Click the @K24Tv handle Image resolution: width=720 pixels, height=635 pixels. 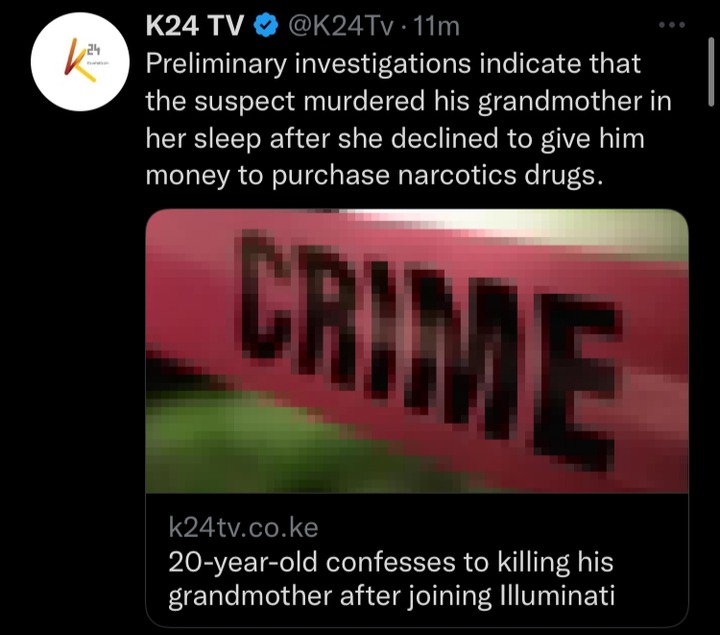click(340, 26)
